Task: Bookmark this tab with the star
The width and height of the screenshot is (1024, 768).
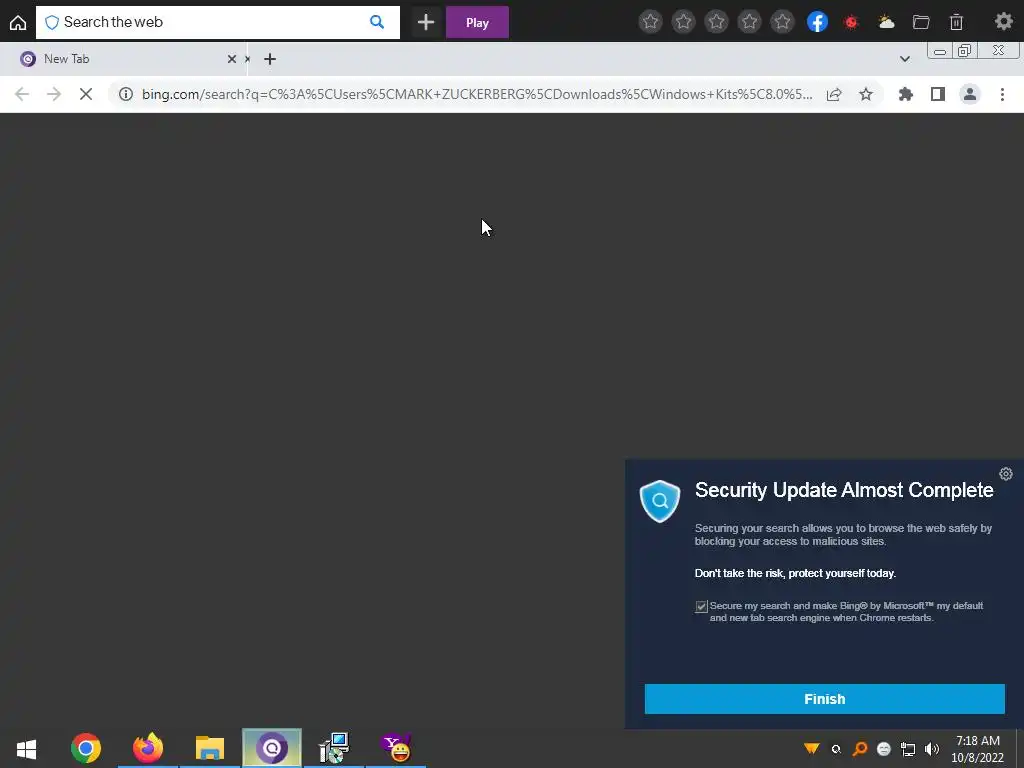Action: [866, 94]
